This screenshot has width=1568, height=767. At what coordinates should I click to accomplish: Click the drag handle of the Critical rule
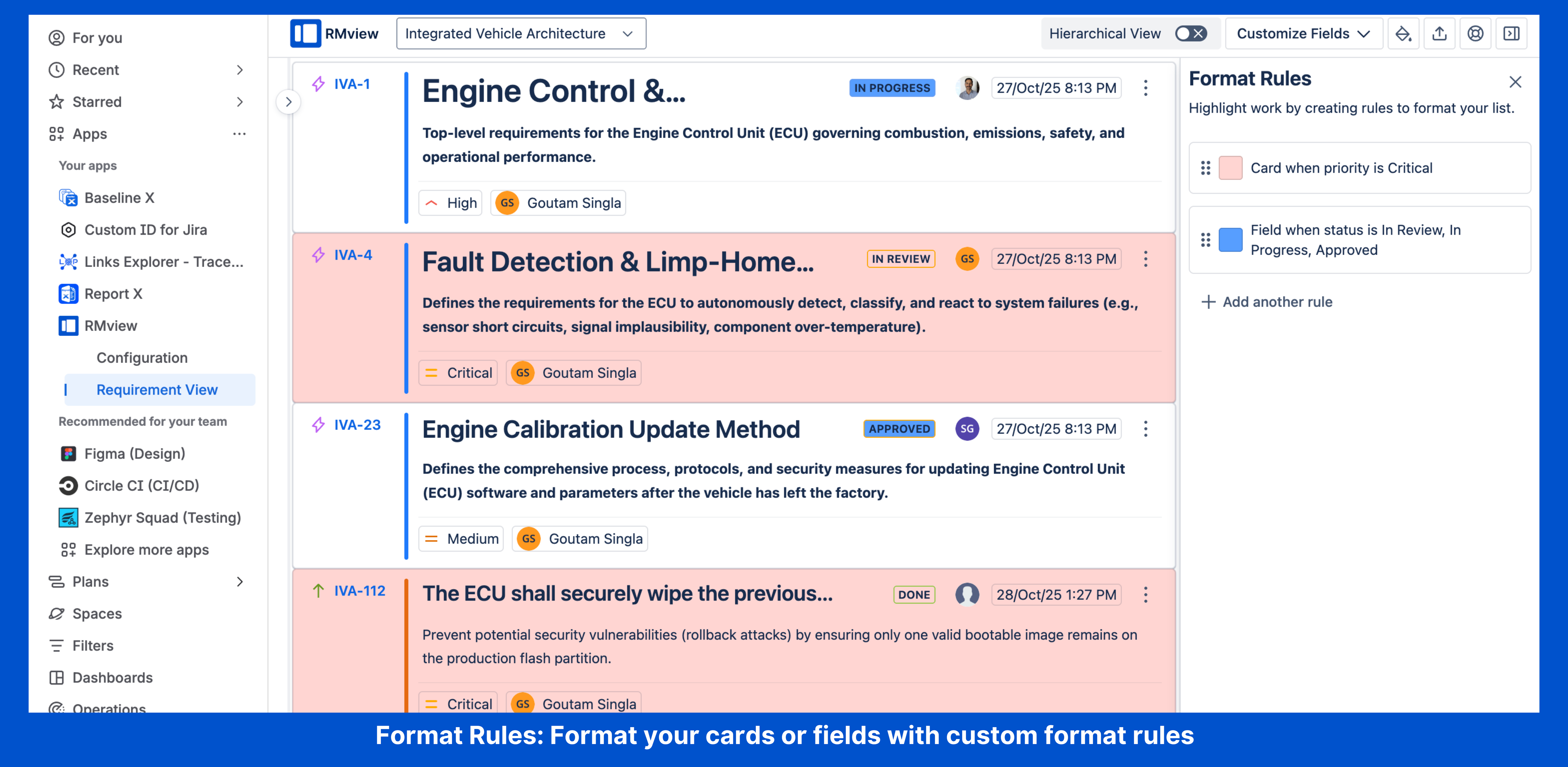point(1205,168)
